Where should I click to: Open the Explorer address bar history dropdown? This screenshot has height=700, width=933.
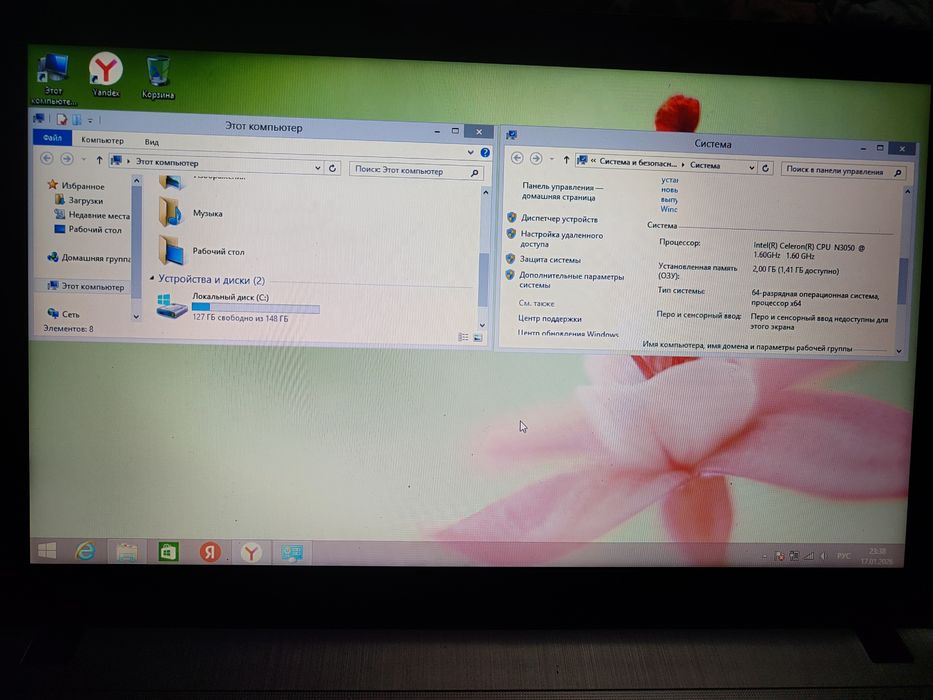click(318, 168)
